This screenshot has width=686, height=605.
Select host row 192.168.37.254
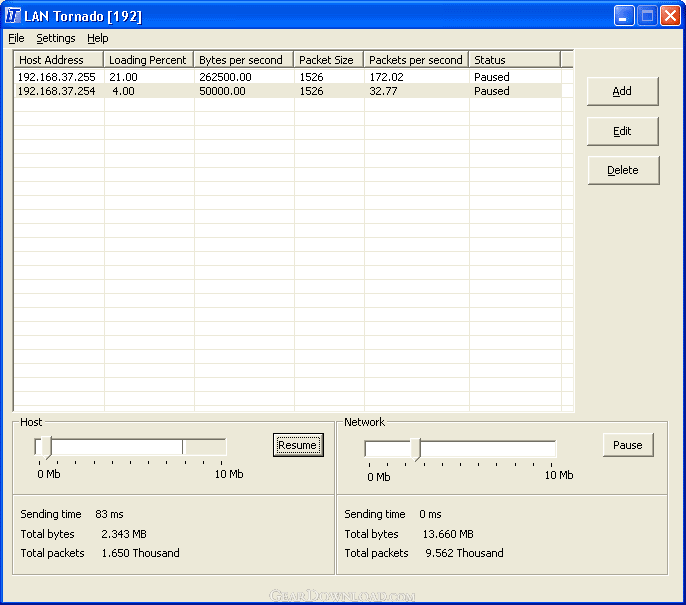coord(287,91)
